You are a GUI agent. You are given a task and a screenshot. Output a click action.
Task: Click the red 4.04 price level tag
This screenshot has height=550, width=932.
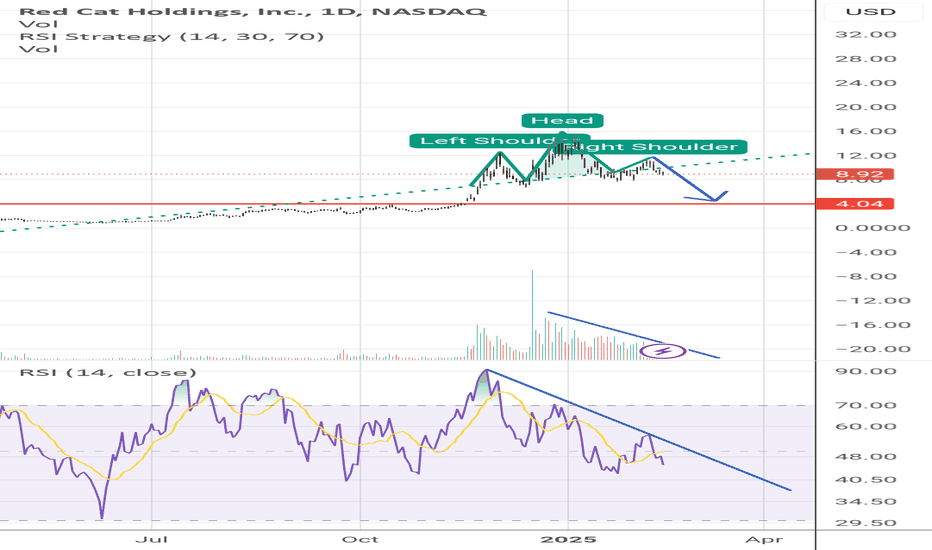point(855,204)
